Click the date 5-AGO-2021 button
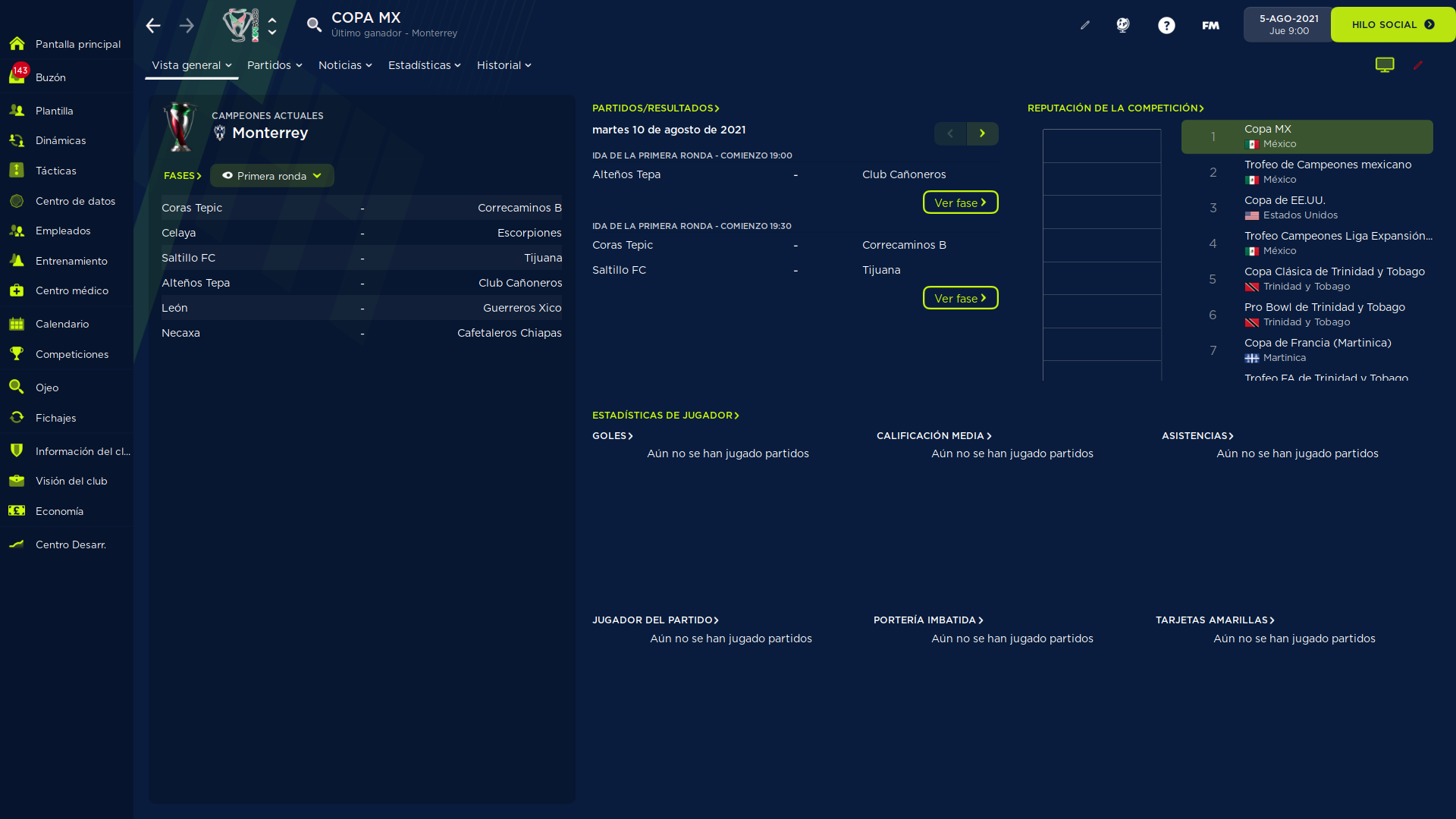The image size is (1456, 819). pos(1288,24)
